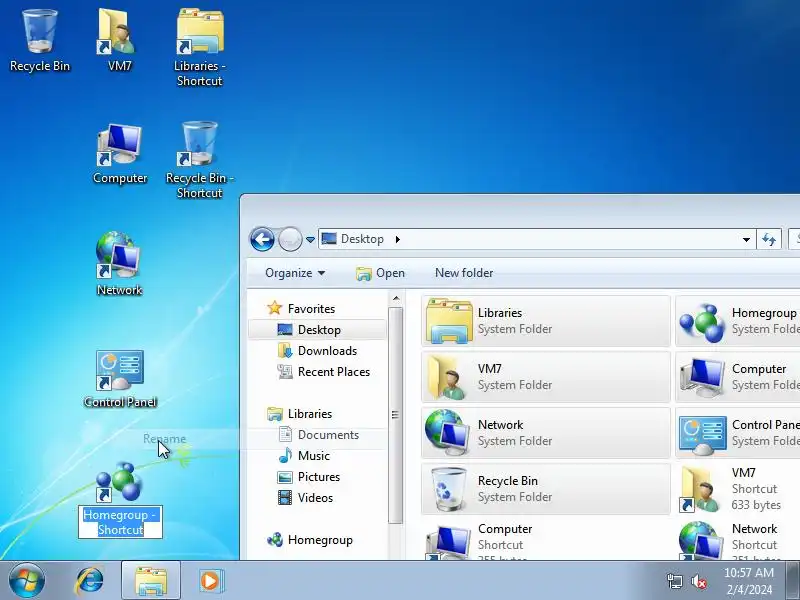Click the Open toolbar button
This screenshot has width=800, height=600.
[x=380, y=273]
